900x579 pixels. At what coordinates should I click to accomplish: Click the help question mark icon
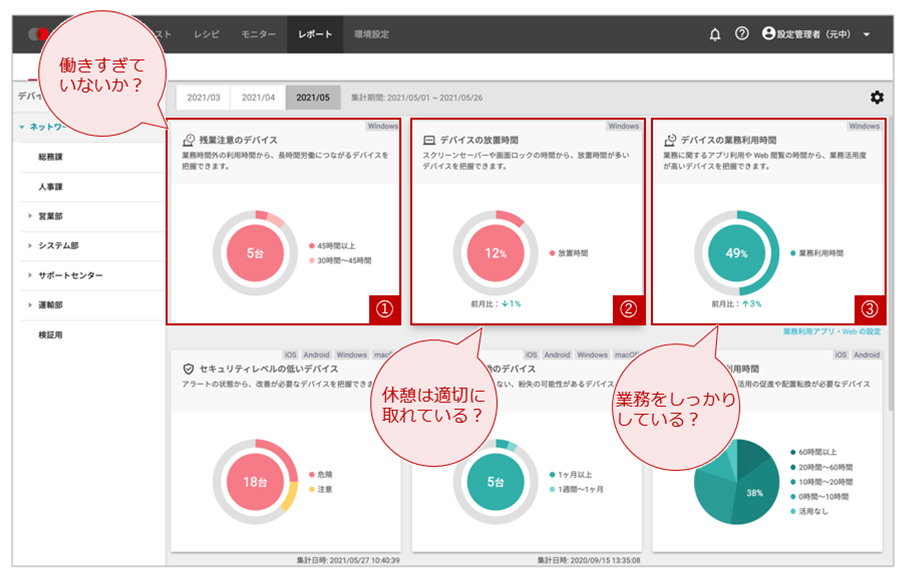point(740,34)
